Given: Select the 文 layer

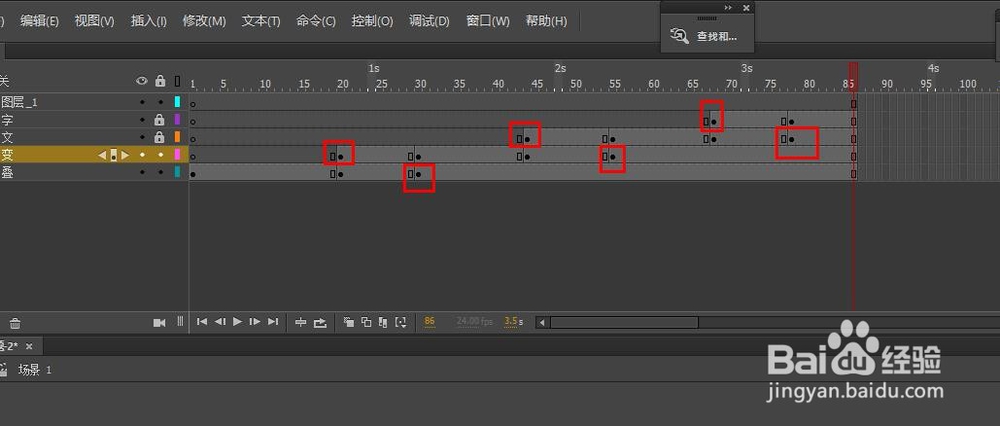Looking at the screenshot, I should 7,136.
